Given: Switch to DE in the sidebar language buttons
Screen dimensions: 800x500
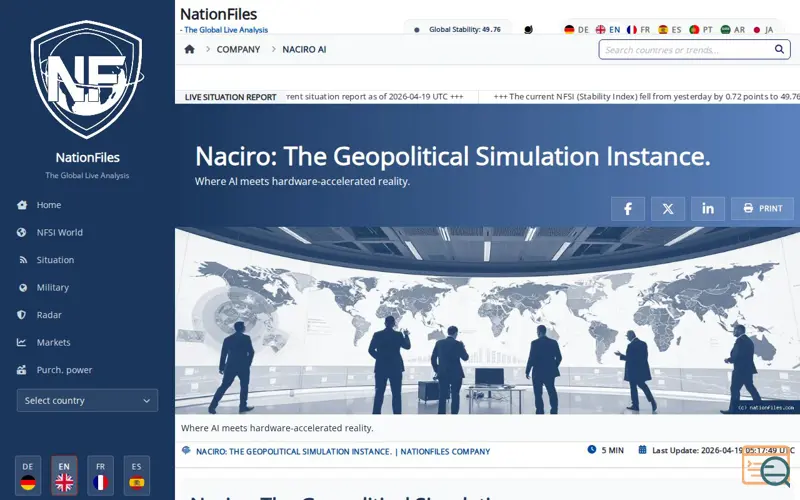Looking at the screenshot, I should (28, 475).
